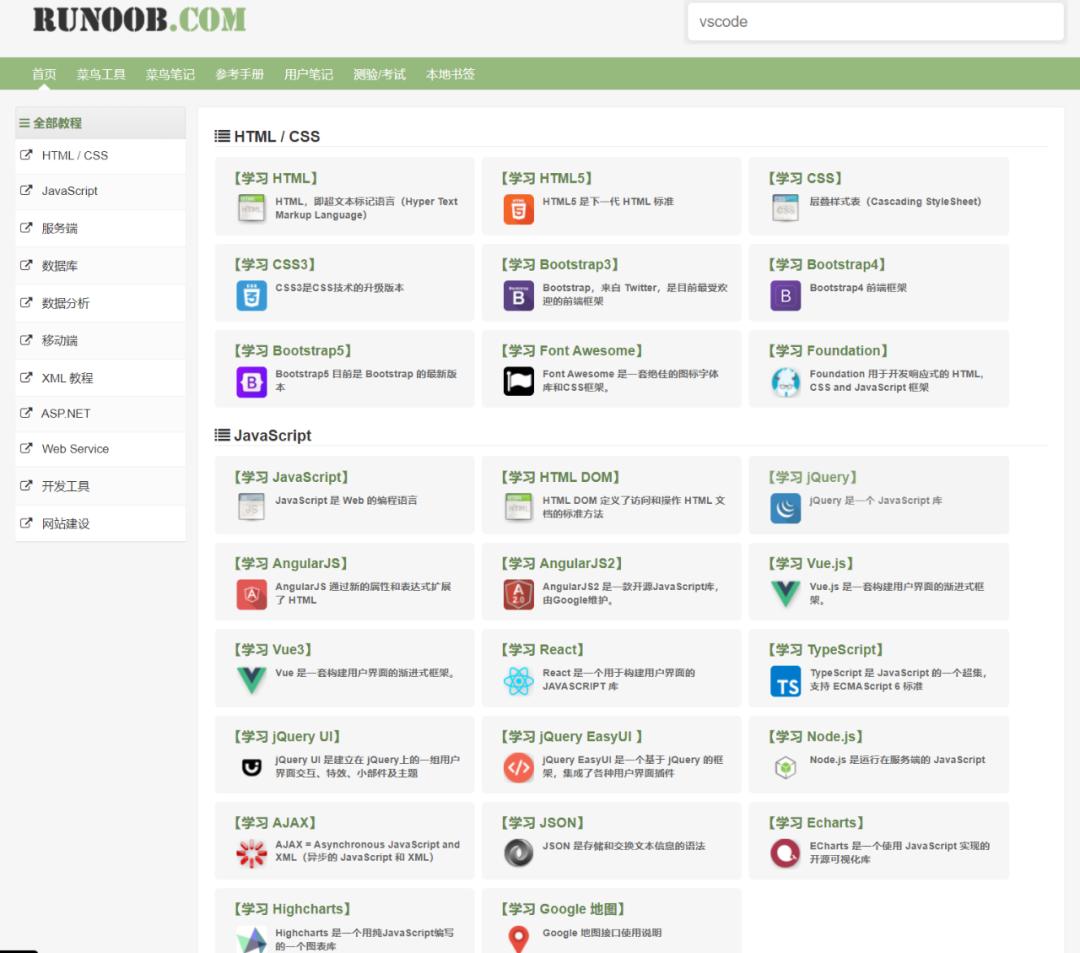Open the 【学习 jQuery】 title link
1080x953 pixels.
813,477
